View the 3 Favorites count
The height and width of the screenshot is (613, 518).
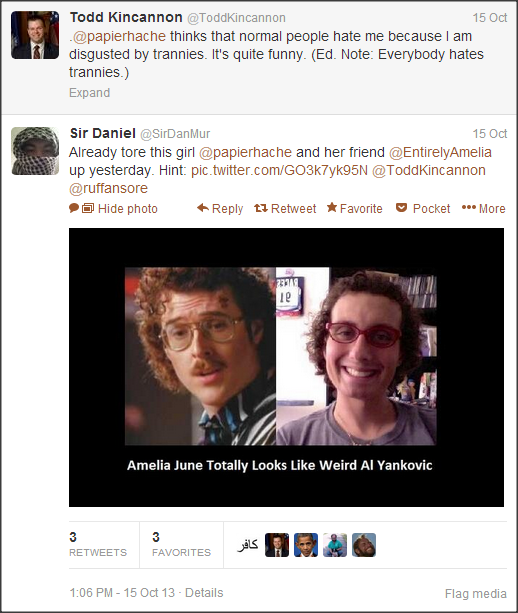pyautogui.click(x=181, y=544)
